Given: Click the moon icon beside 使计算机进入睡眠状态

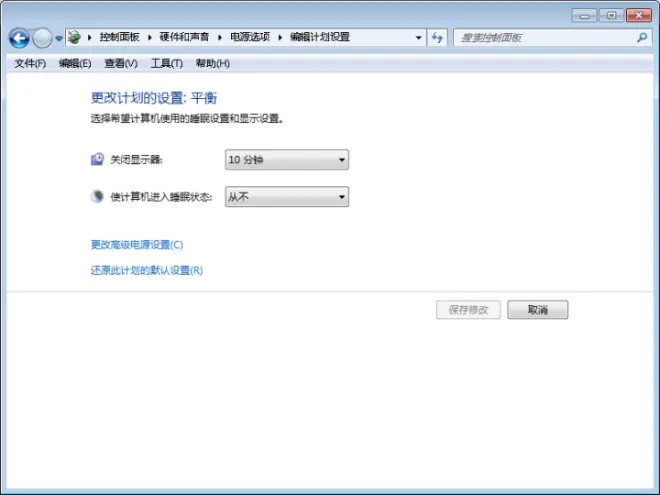Looking at the screenshot, I should tap(97, 196).
